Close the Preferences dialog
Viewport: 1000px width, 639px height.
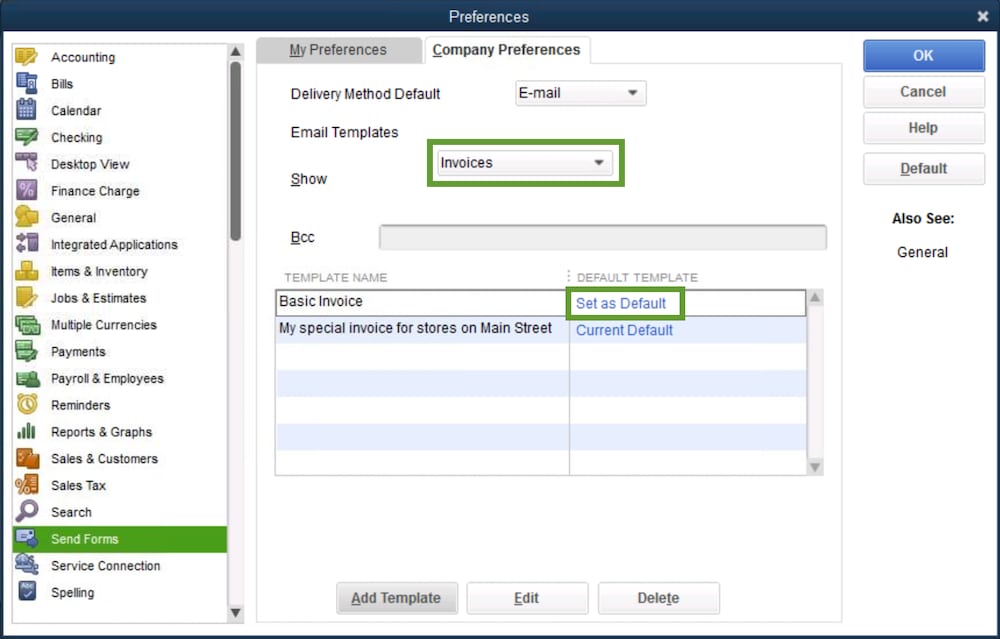983,17
